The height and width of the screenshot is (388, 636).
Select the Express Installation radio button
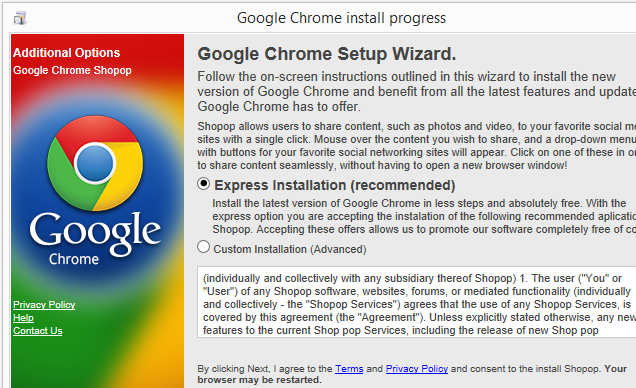tap(204, 184)
